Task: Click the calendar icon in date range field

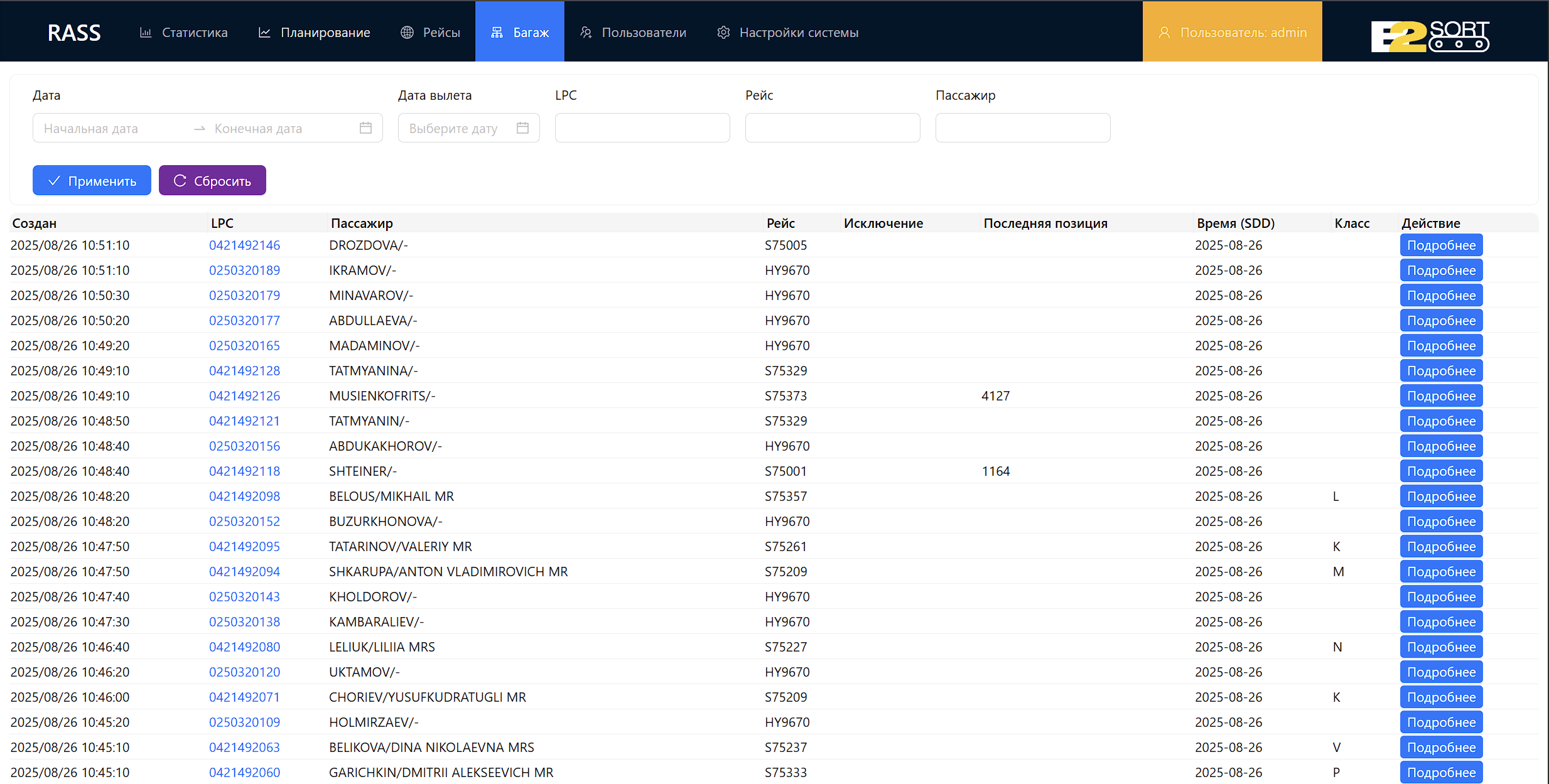Action: click(365, 128)
